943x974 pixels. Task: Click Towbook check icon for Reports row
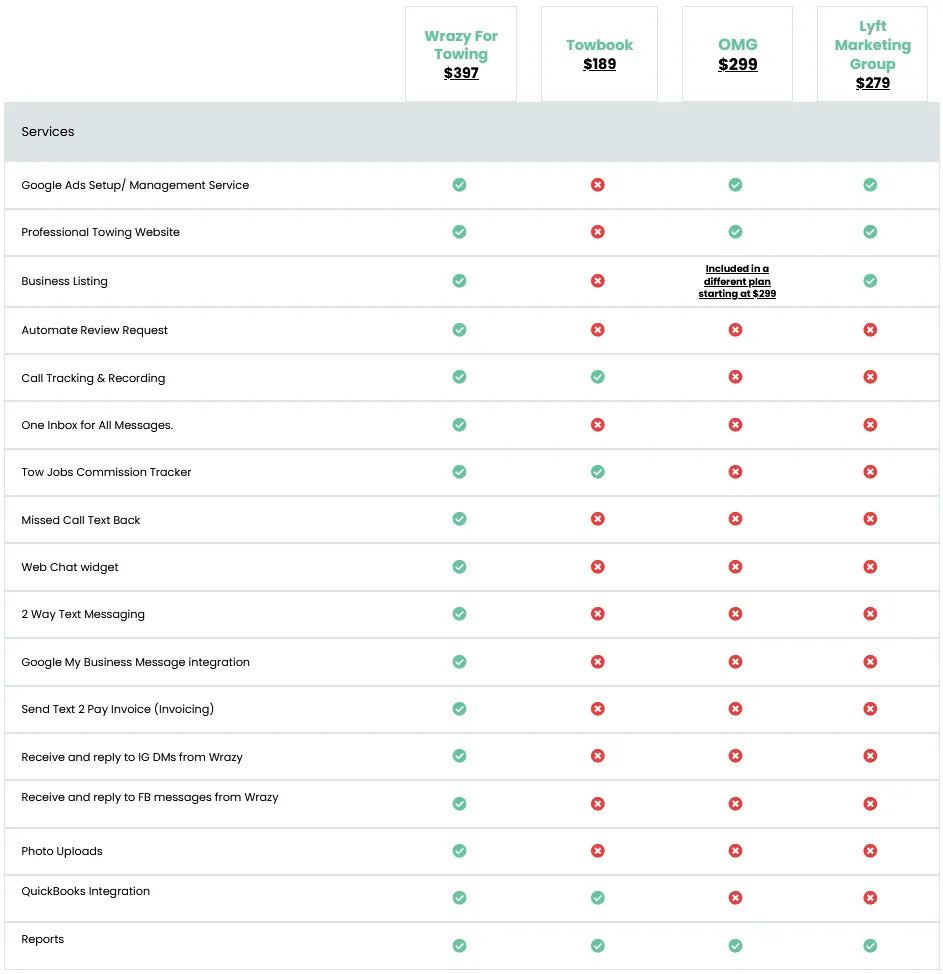(x=598, y=945)
